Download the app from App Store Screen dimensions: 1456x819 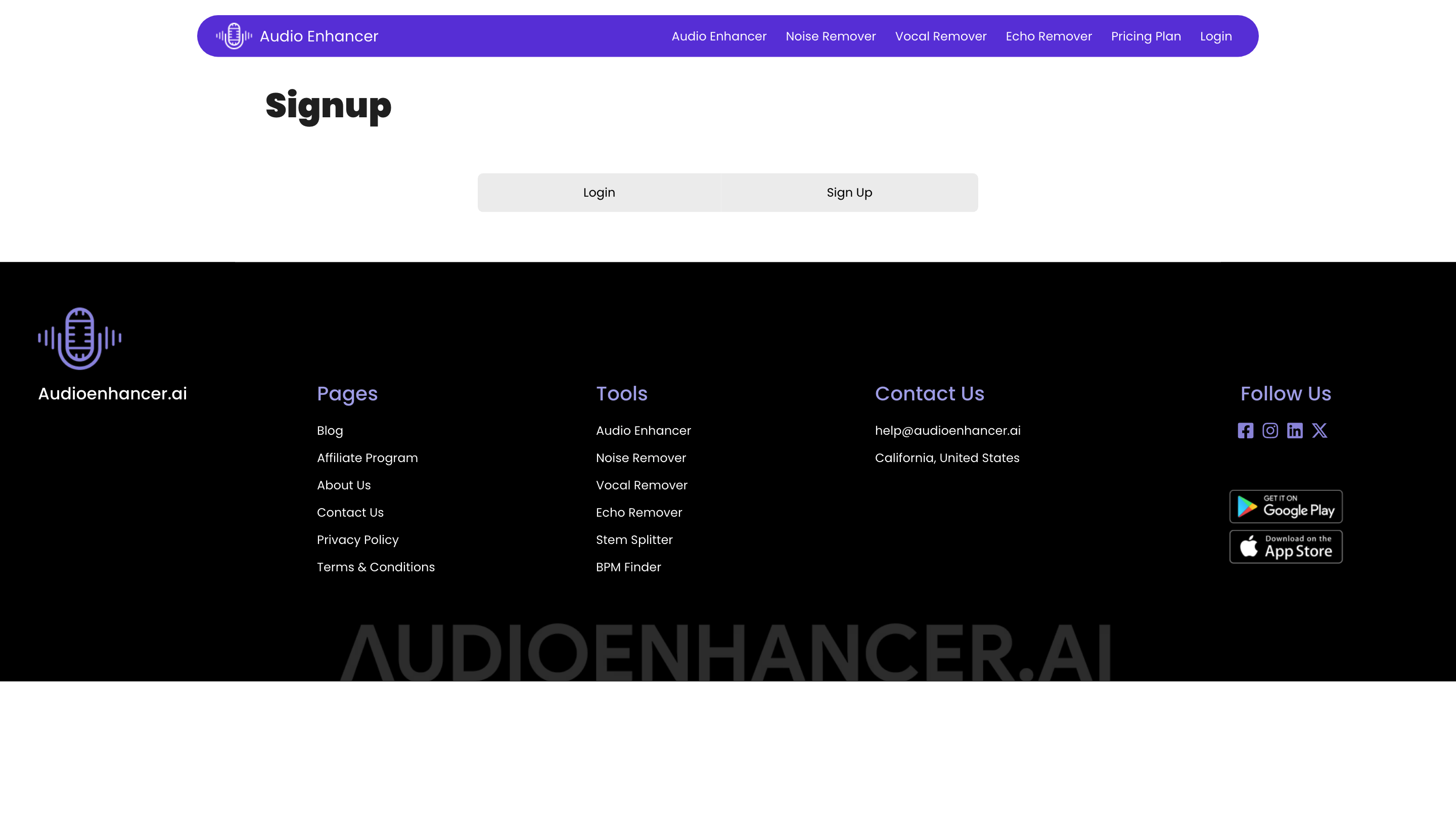(x=1285, y=547)
